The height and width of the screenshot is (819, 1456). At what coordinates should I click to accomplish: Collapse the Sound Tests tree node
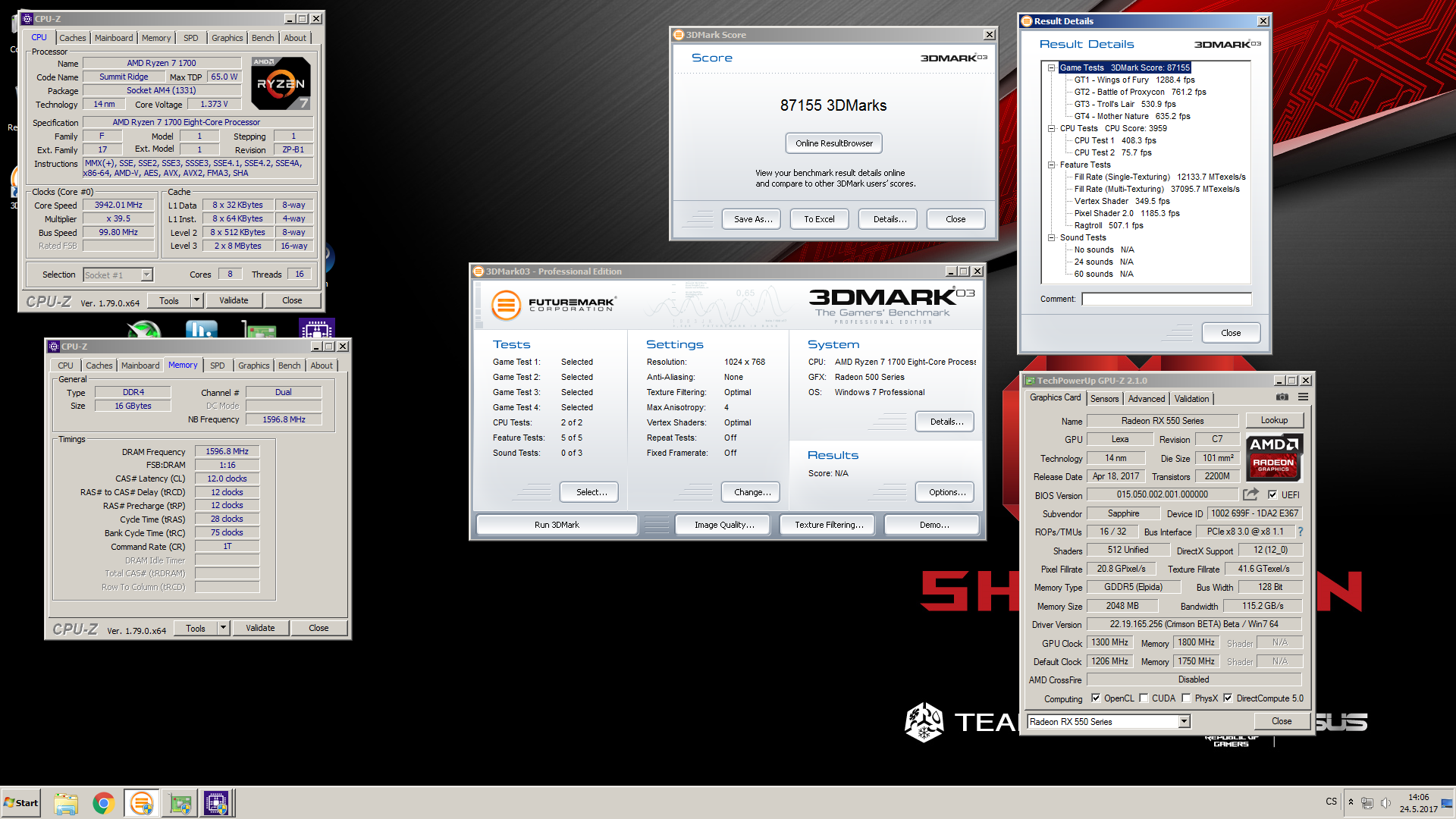(x=1052, y=238)
